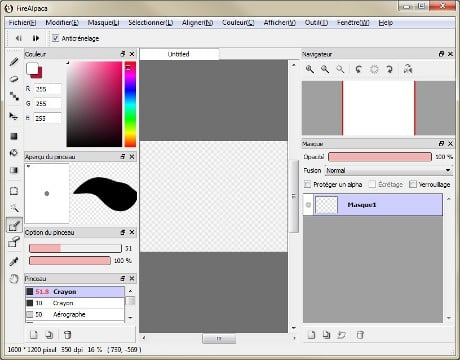The image size is (460, 360).
Task: Select the Aérographe brush
Action: (75, 314)
